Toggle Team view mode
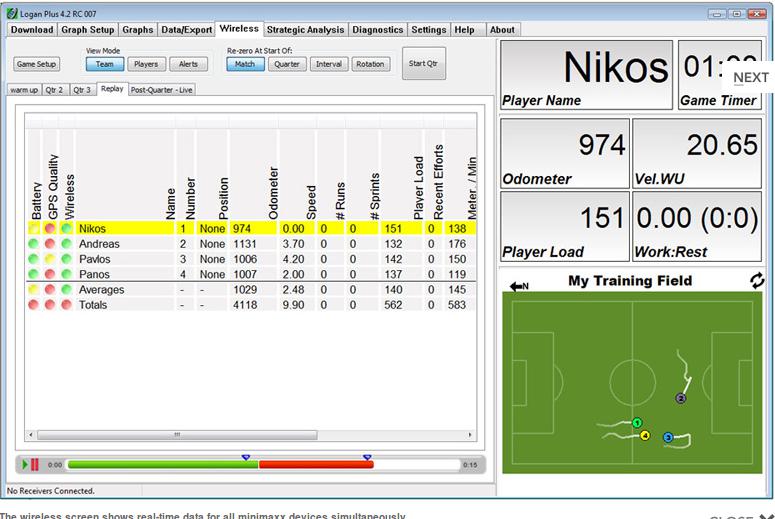 point(104,64)
